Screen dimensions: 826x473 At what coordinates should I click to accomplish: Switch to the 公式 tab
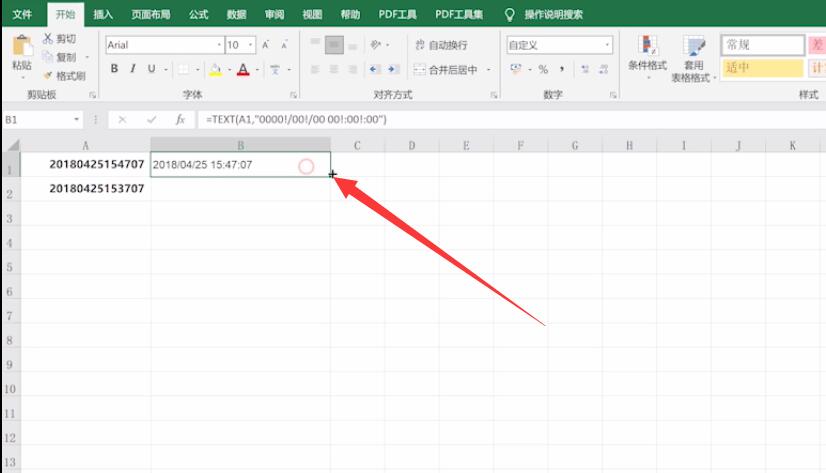pos(199,14)
